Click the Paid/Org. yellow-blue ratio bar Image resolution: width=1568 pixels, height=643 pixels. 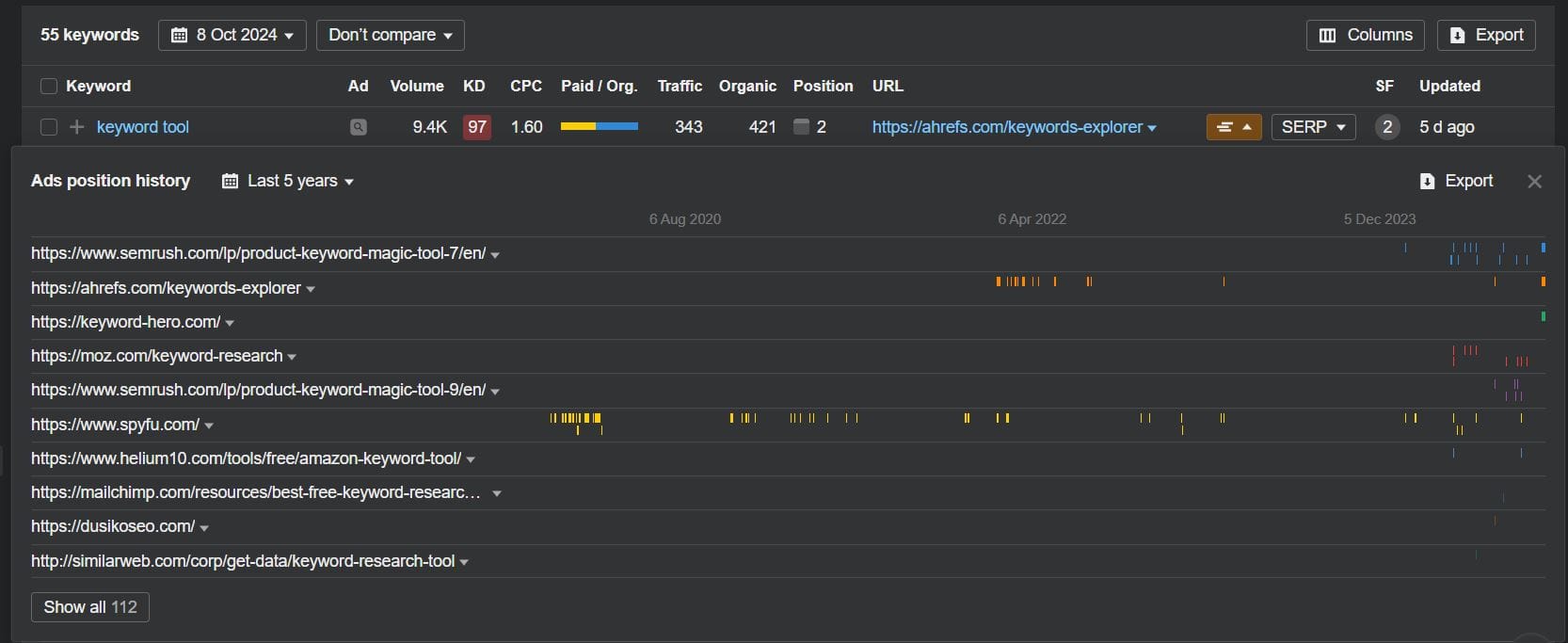click(600, 126)
